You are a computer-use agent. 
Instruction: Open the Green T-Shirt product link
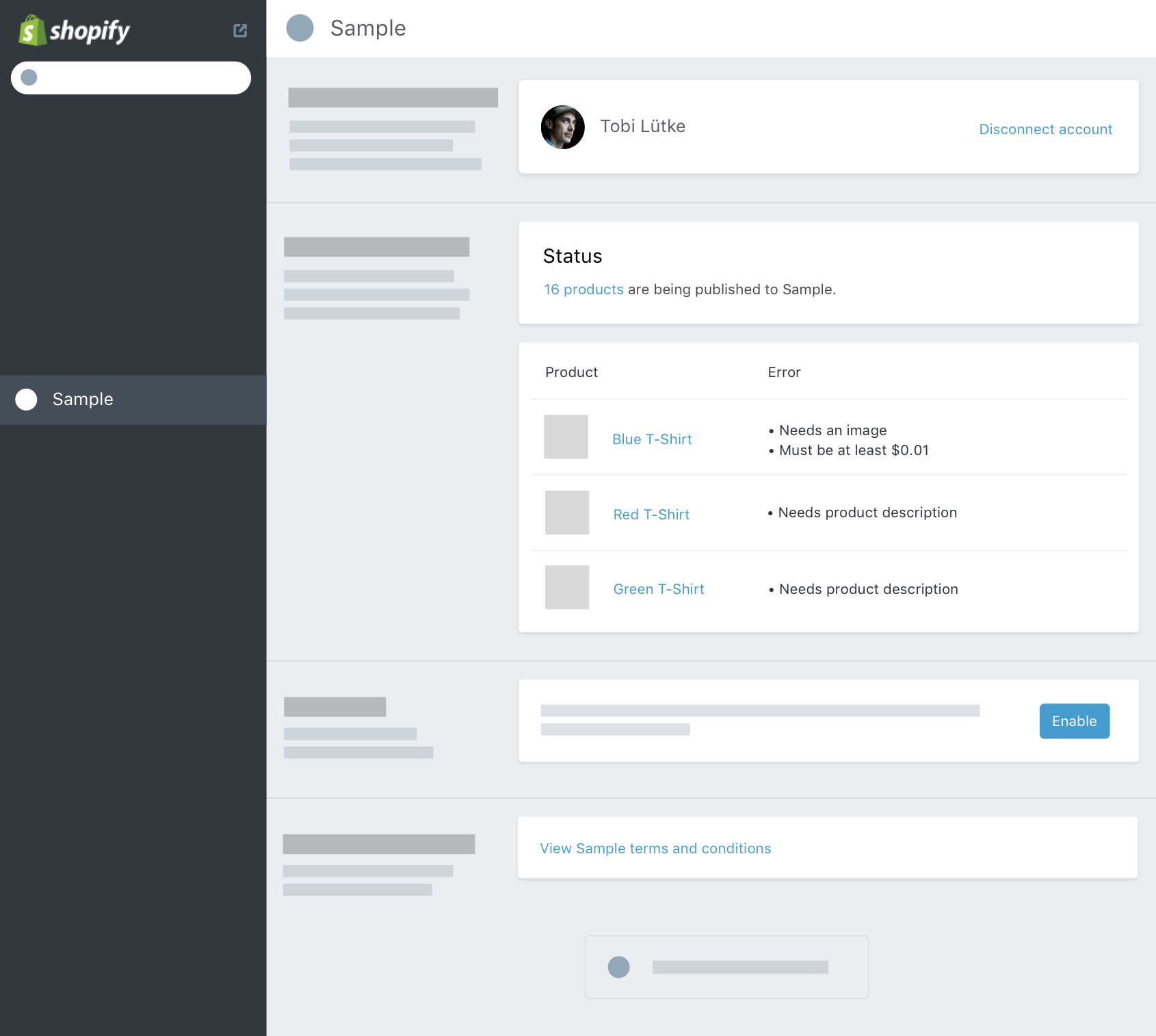tap(659, 589)
